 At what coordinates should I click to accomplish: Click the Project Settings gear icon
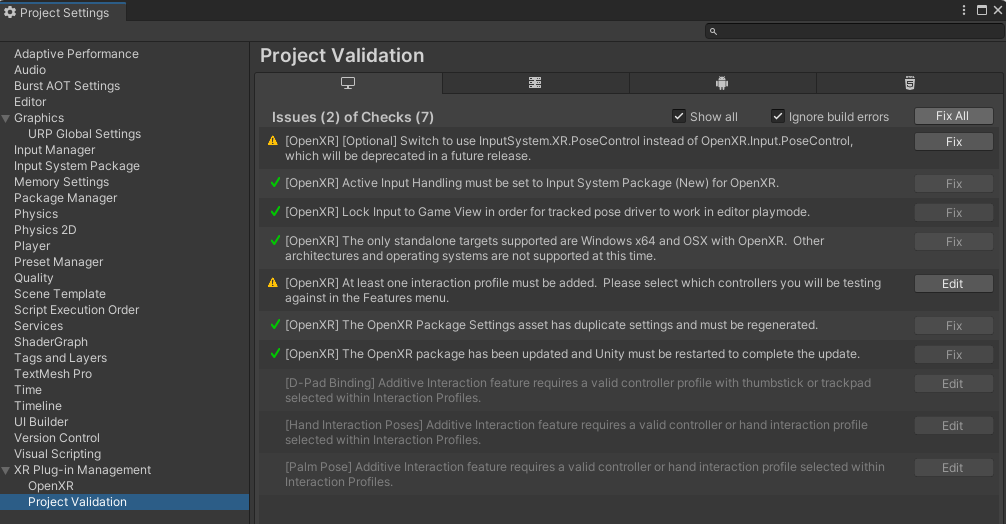[10, 12]
